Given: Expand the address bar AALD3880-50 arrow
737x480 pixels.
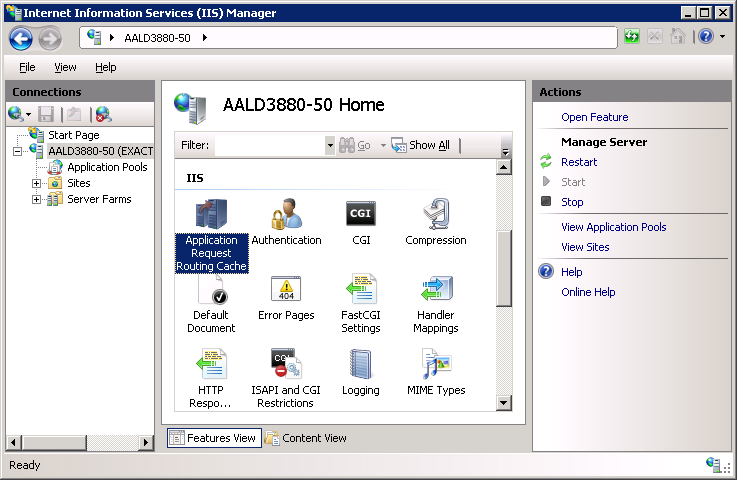Looking at the screenshot, I should click(205, 38).
